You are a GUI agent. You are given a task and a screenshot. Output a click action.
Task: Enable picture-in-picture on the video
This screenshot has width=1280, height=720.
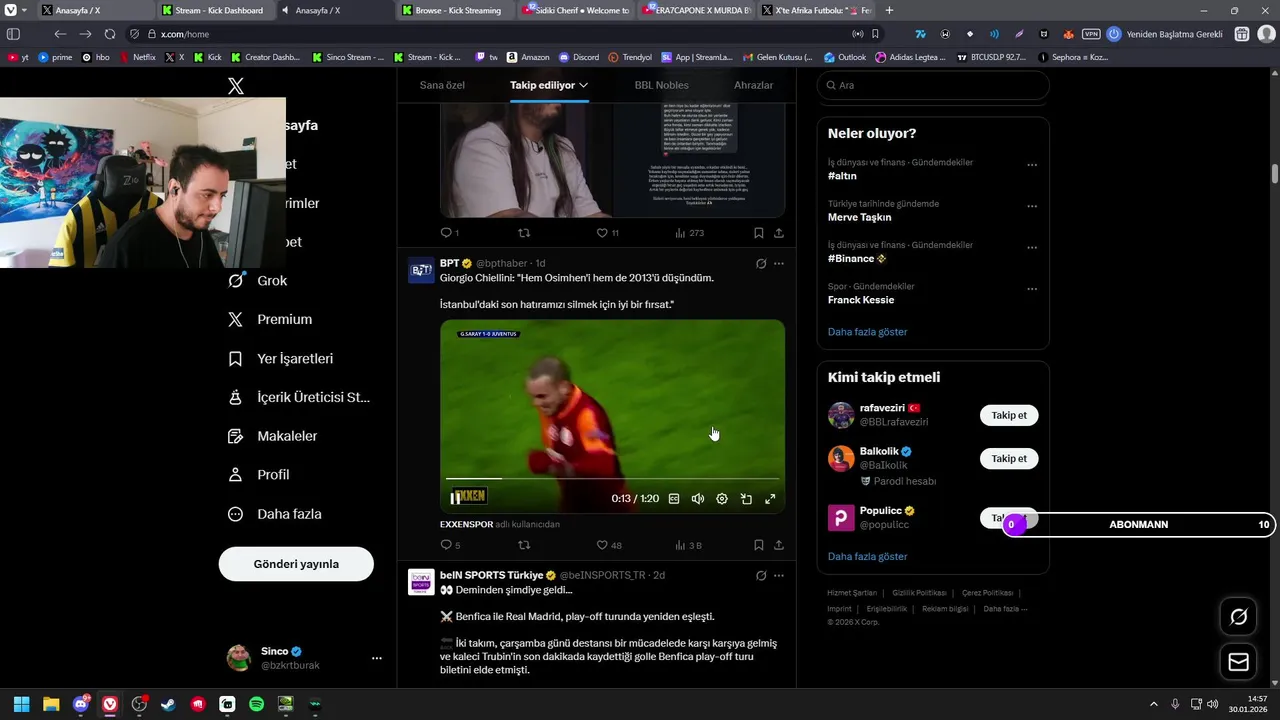[746, 499]
